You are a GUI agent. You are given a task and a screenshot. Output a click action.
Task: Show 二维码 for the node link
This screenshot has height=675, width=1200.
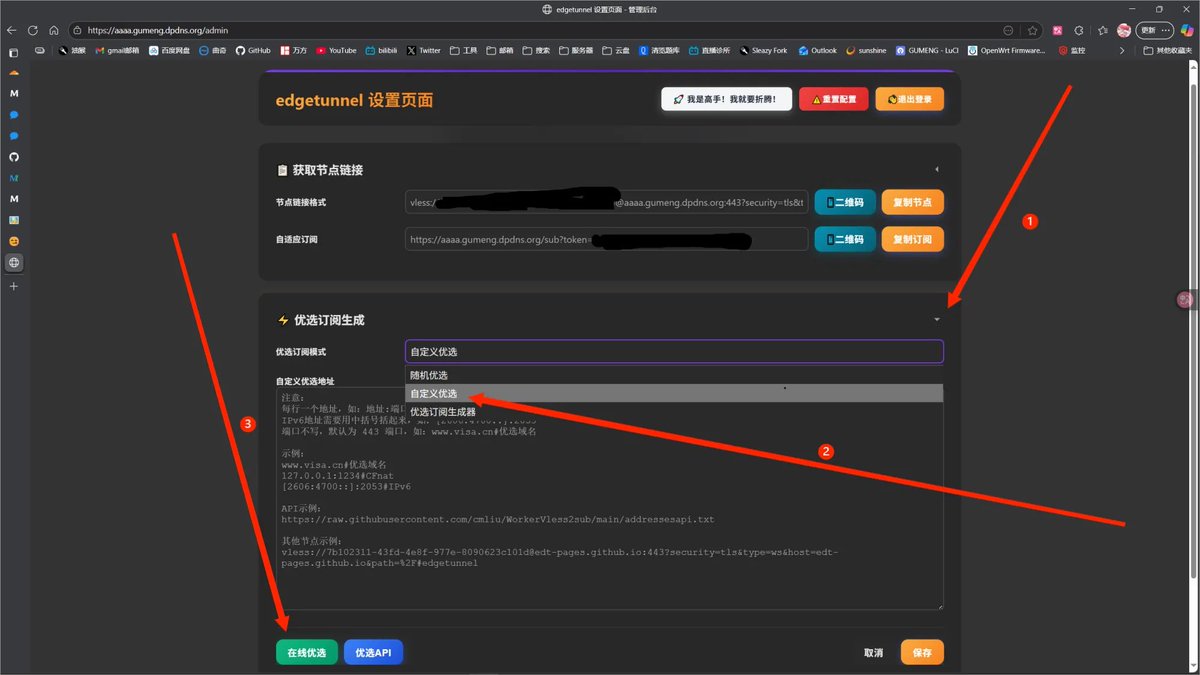point(845,202)
